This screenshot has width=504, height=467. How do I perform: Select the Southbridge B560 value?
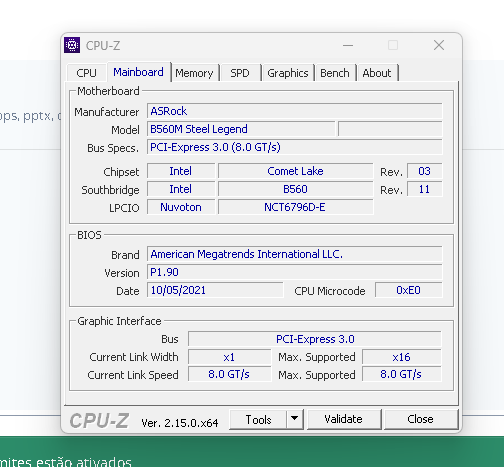295,189
